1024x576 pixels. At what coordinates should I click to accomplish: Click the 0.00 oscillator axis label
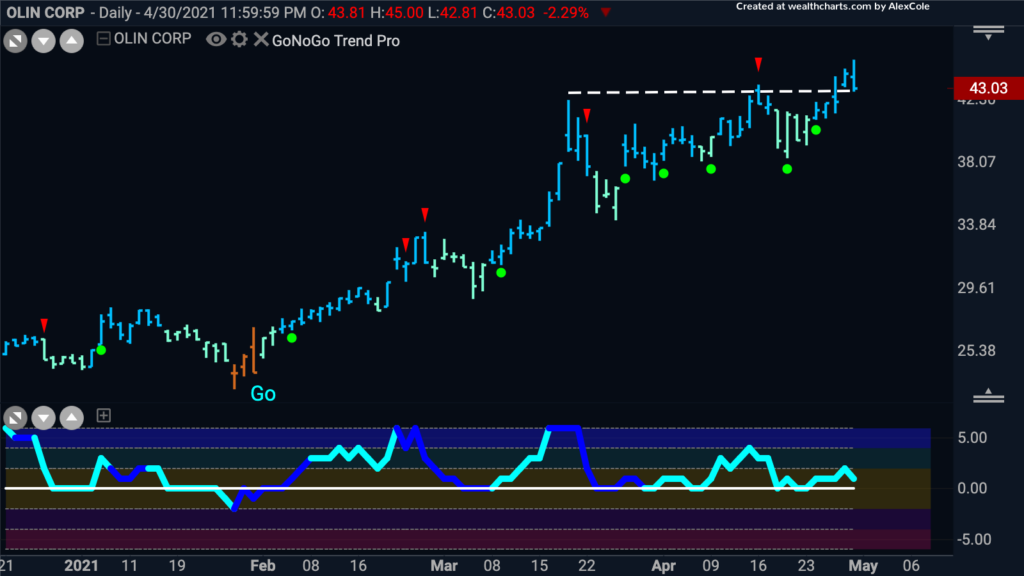(x=972, y=488)
